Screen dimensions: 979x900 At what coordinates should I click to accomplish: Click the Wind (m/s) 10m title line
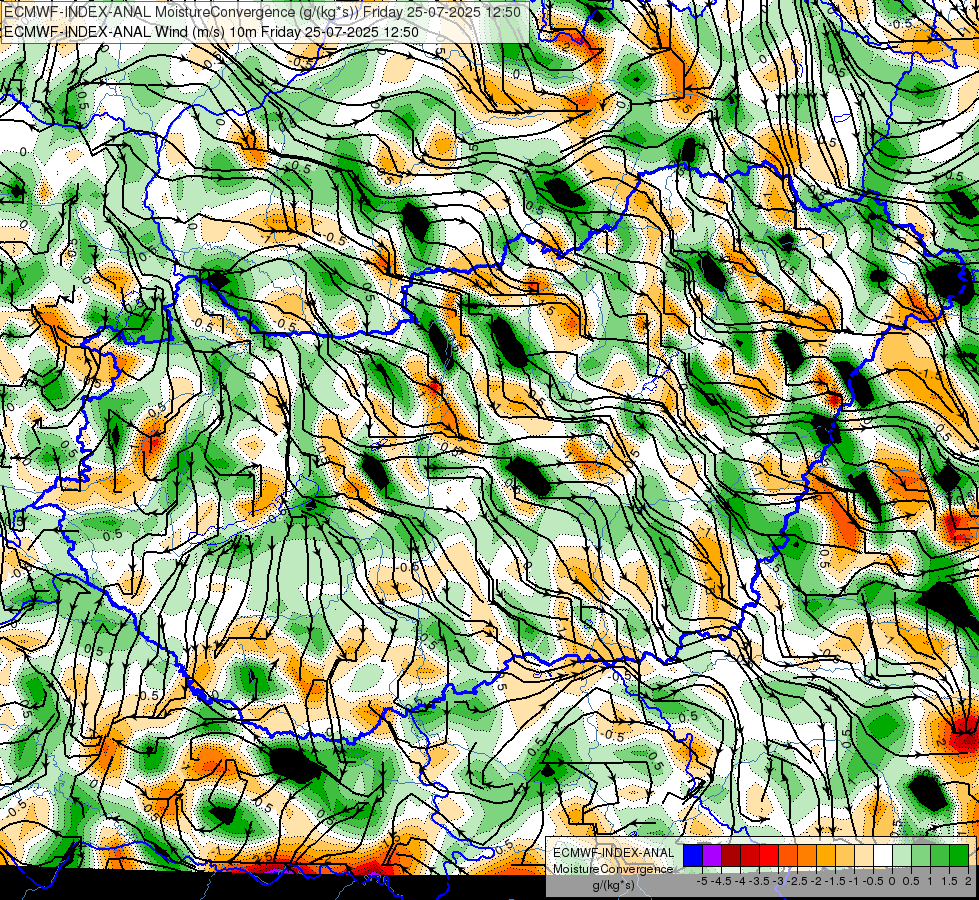pyautogui.click(x=211, y=31)
